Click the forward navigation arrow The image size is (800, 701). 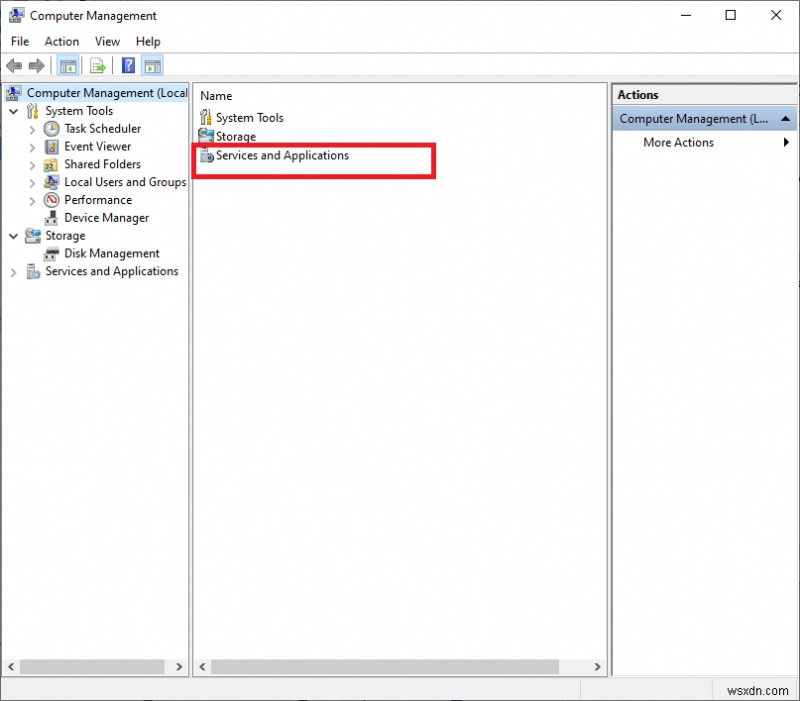coord(36,65)
